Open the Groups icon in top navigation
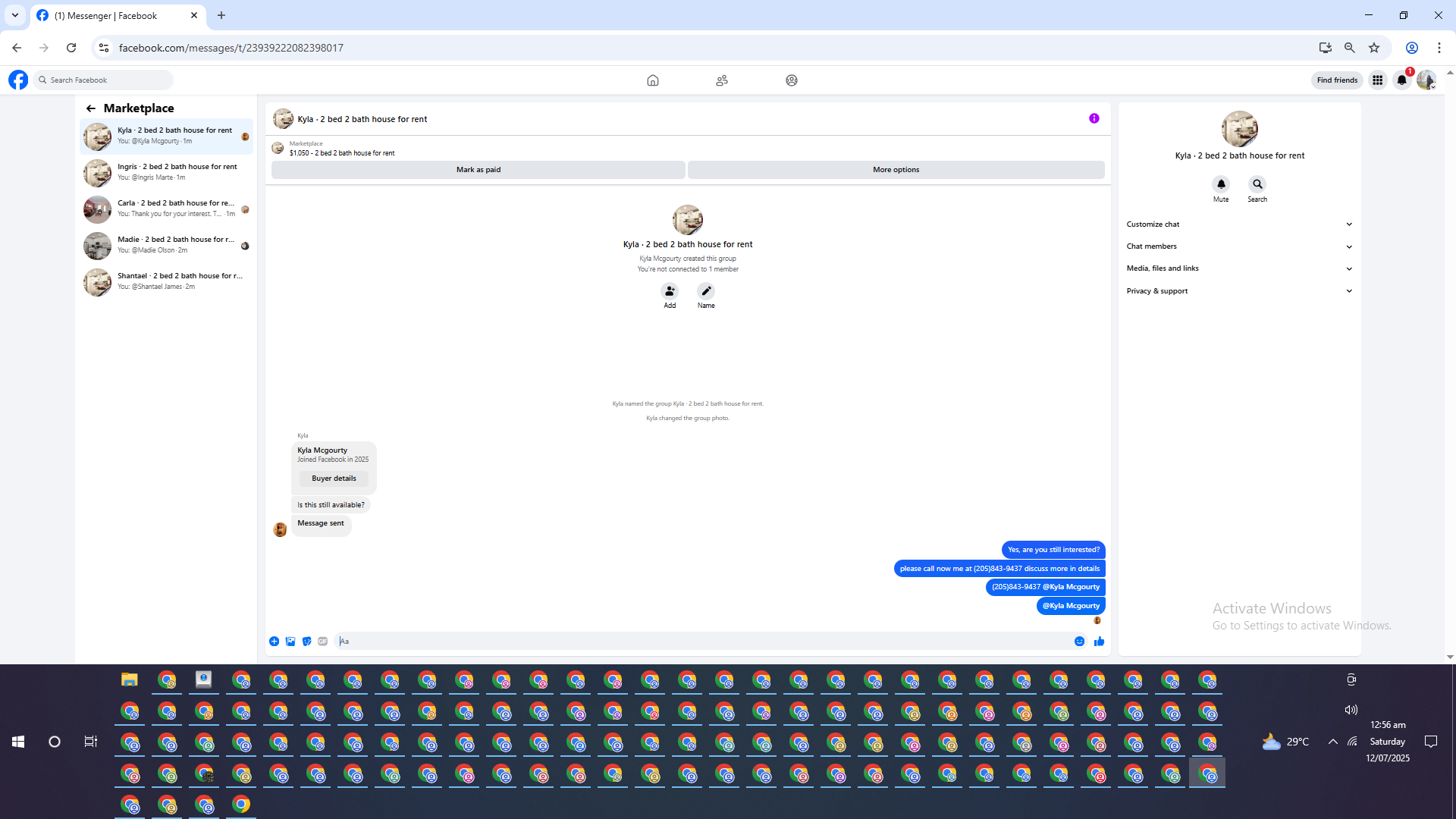Screen dimensions: 1456x819 point(792,80)
